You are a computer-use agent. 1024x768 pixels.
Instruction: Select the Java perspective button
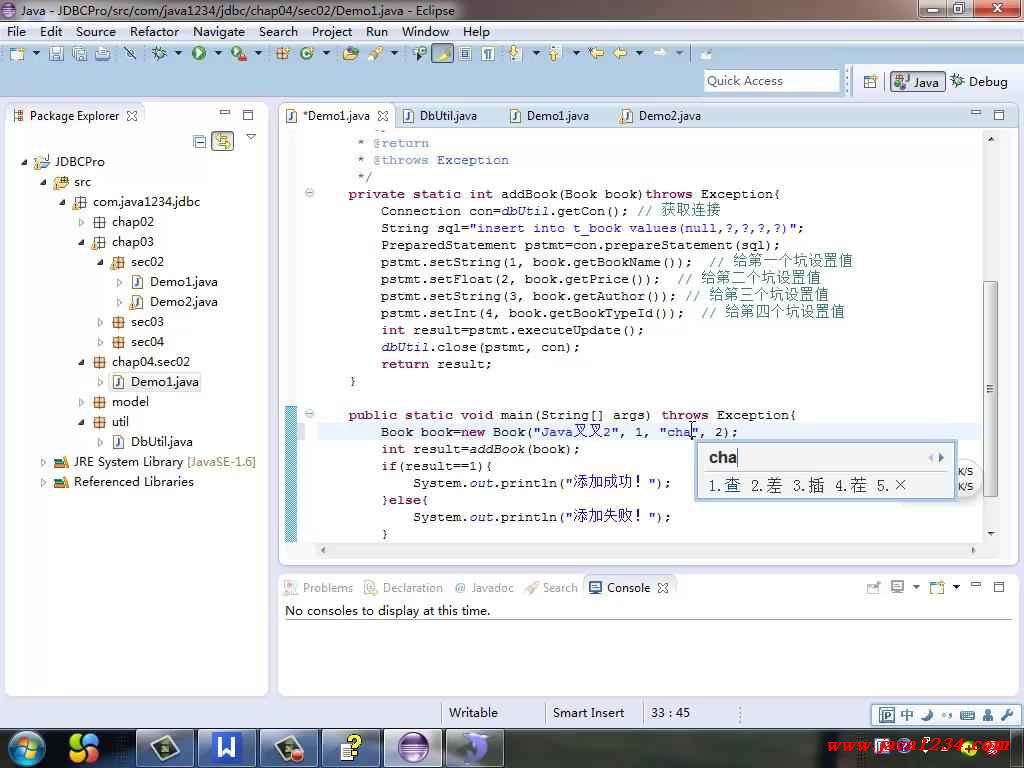coord(917,82)
